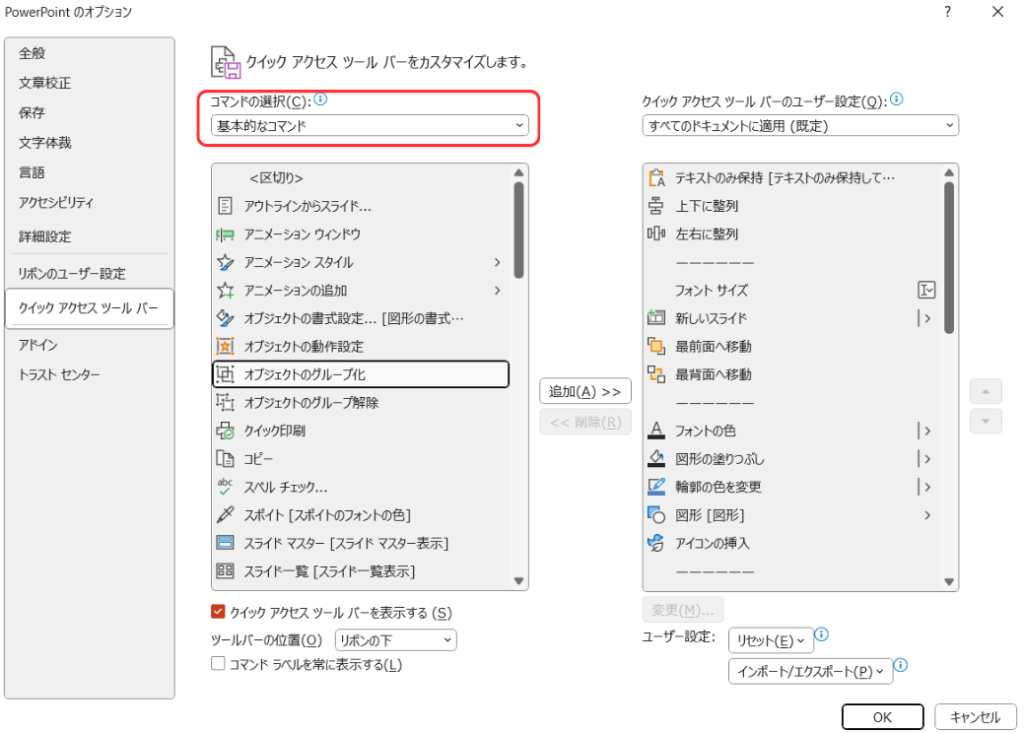Select the トラスト センター category
The width and height of the screenshot is (1024, 733).
click(x=59, y=374)
